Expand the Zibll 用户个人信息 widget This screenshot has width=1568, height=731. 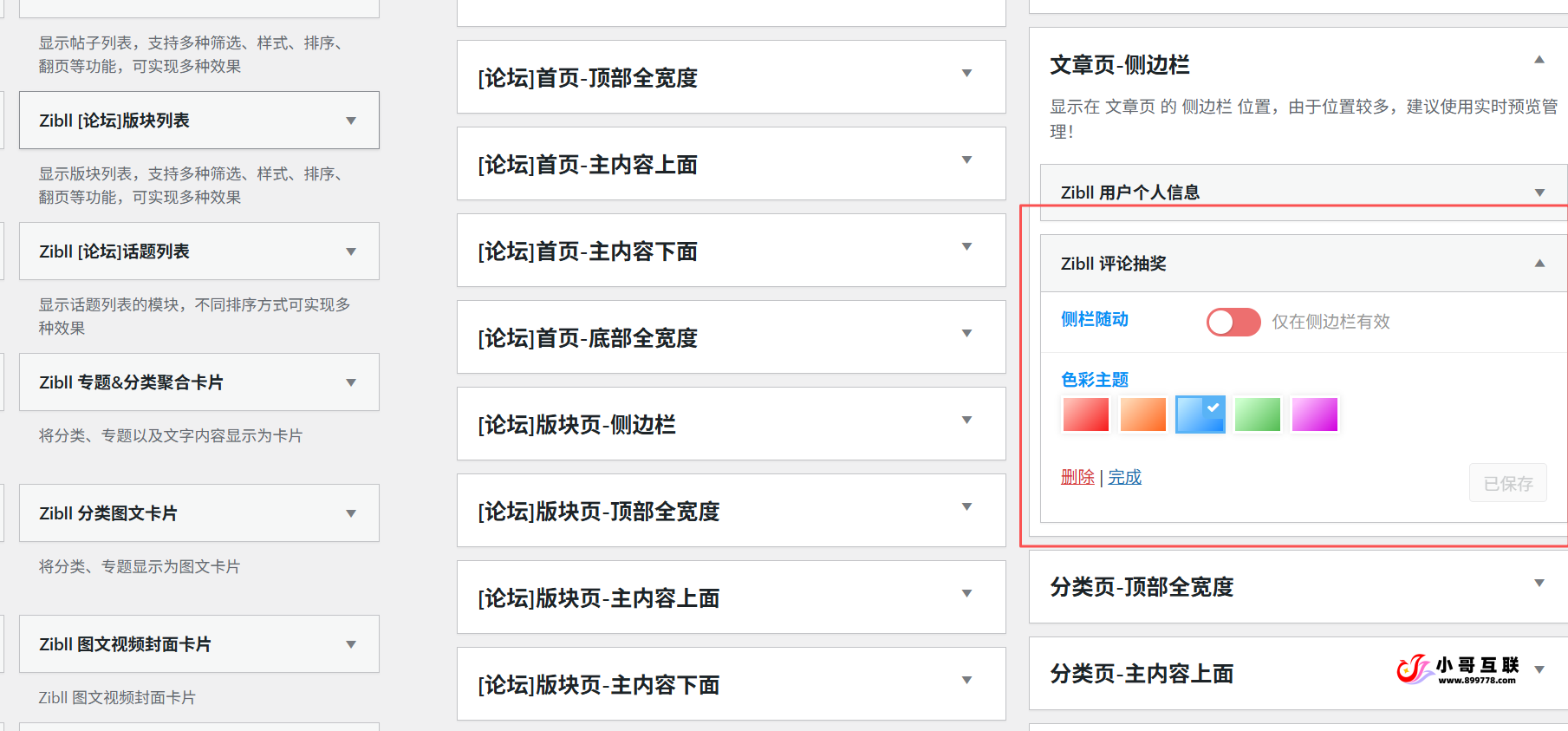[x=1539, y=193]
